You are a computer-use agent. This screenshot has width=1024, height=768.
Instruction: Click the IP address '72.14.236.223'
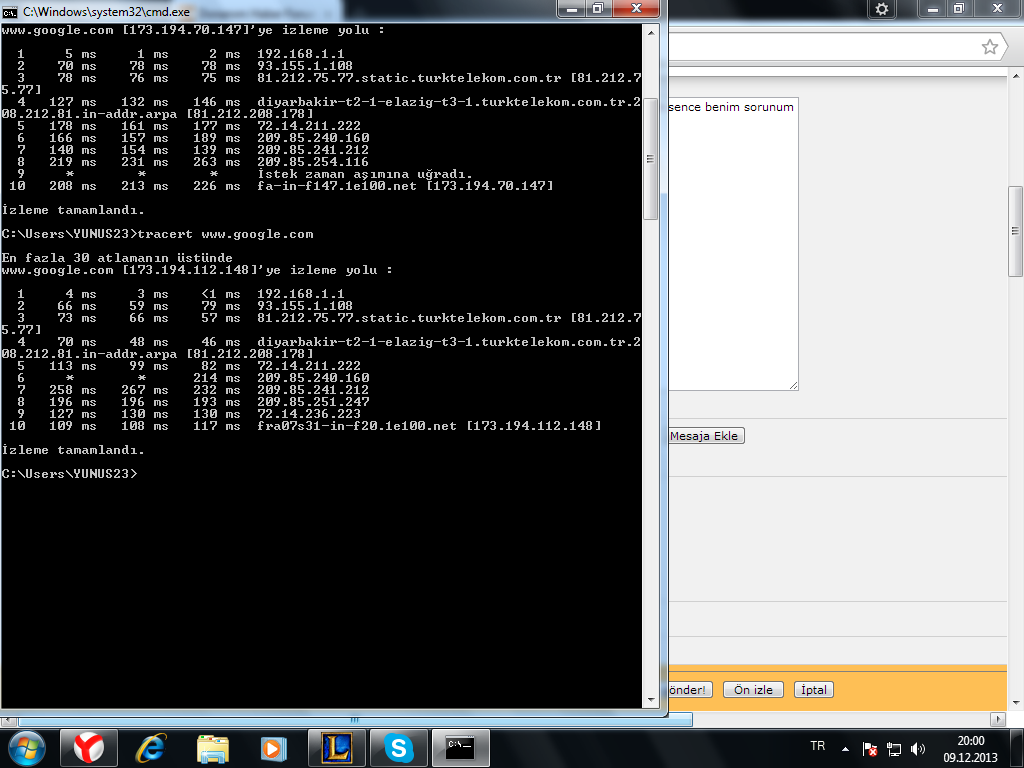coord(309,414)
